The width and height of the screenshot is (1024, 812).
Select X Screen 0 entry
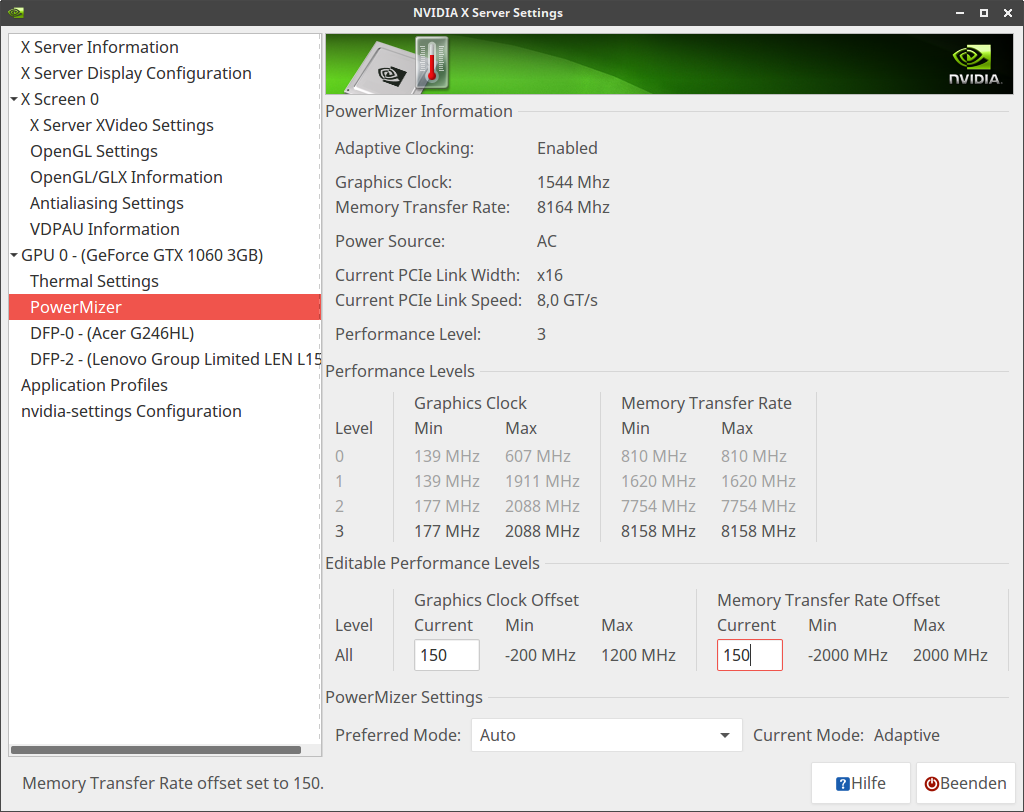(x=60, y=99)
